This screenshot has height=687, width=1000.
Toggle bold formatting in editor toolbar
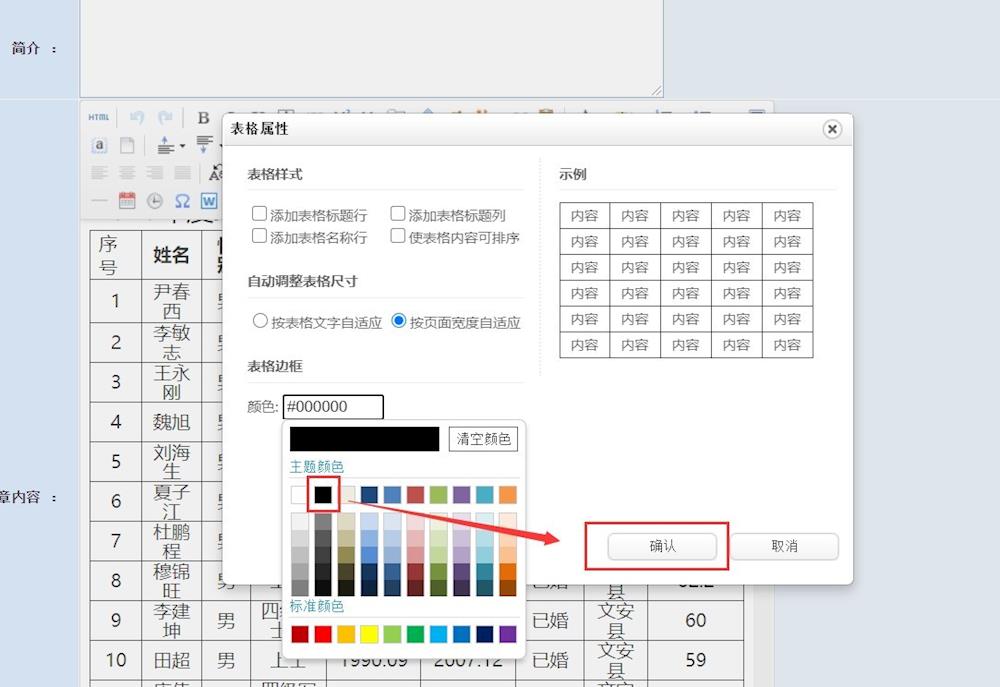coord(203,118)
